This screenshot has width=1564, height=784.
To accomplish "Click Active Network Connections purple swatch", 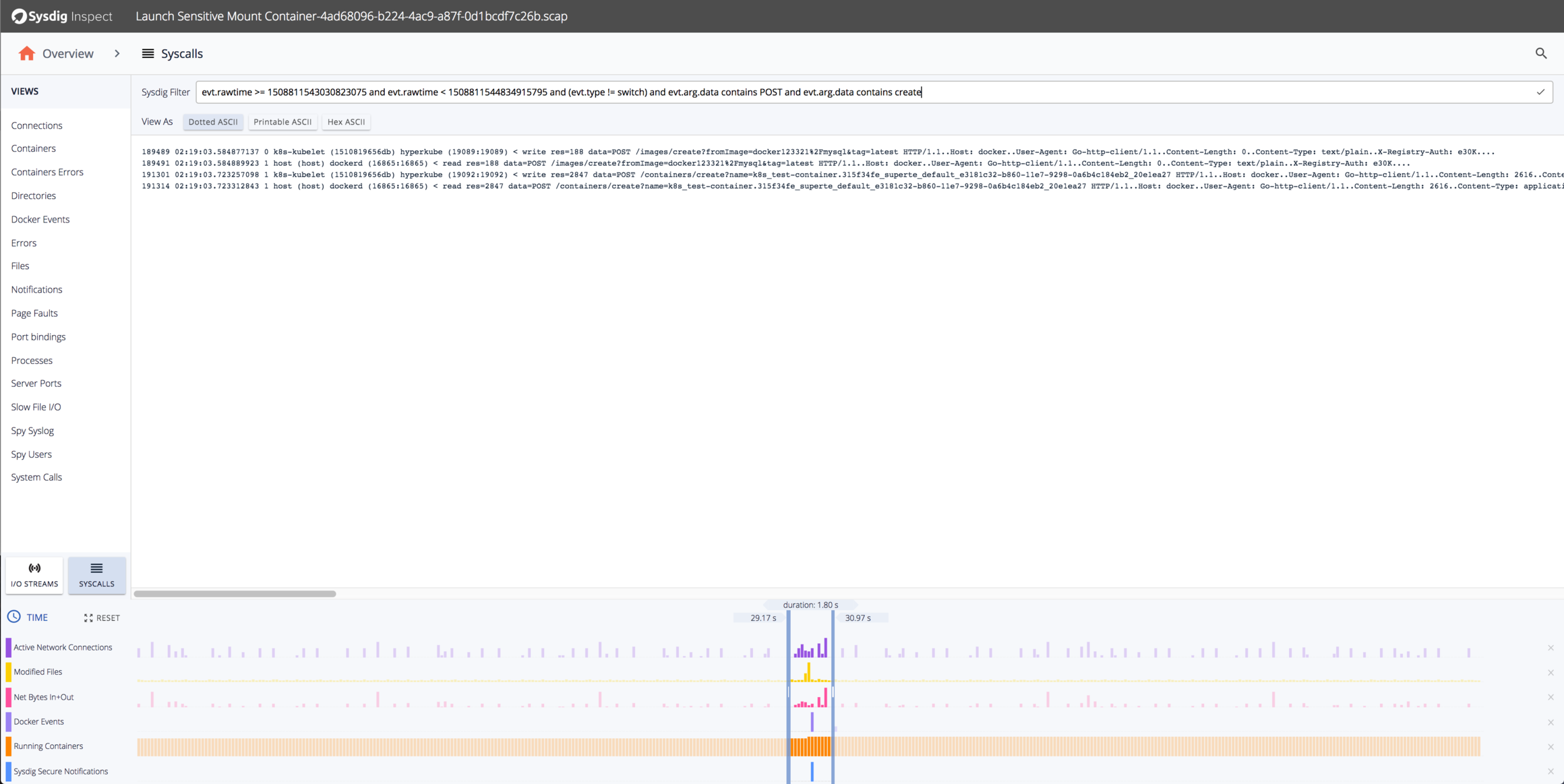I will [8, 647].
